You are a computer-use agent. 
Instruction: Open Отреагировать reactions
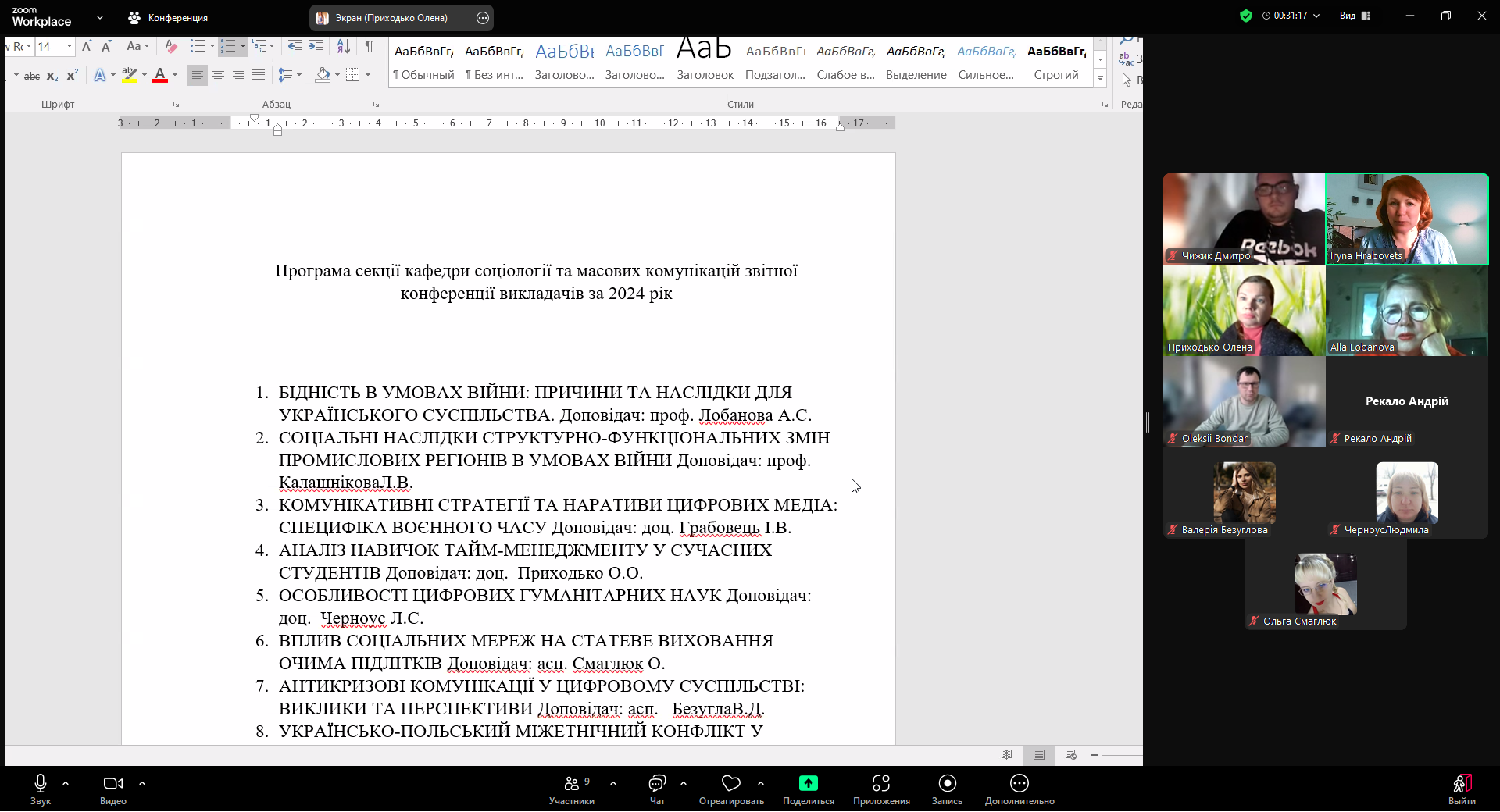coord(731,789)
